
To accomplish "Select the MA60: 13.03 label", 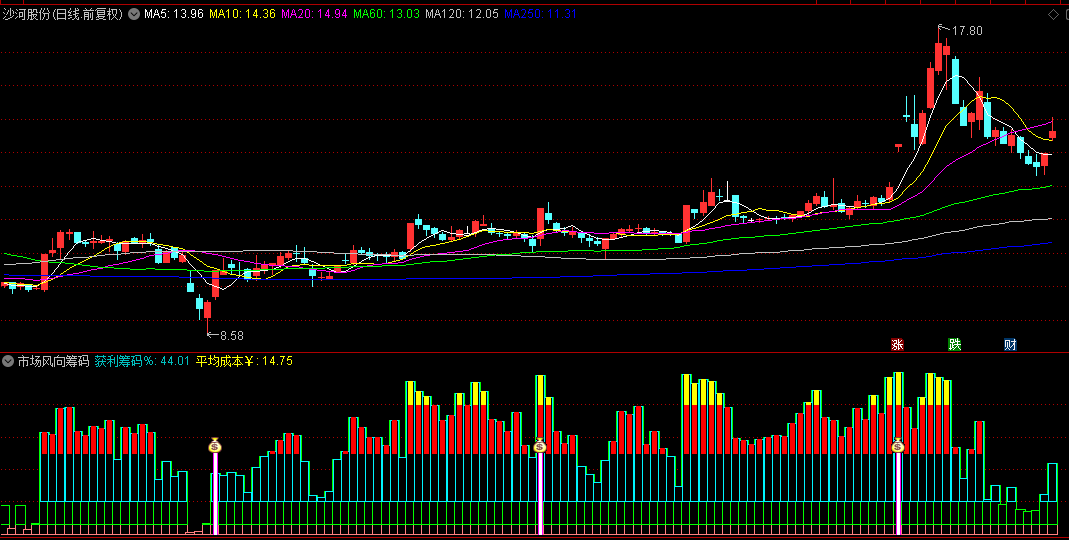I will [387, 14].
